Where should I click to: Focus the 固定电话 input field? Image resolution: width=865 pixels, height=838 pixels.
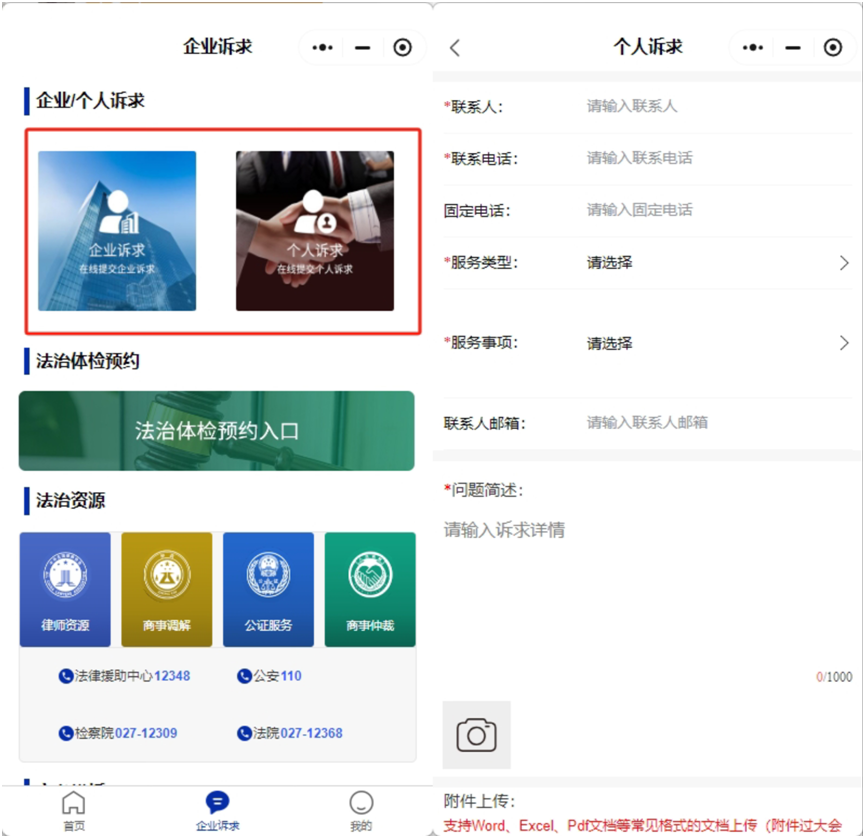[717, 210]
